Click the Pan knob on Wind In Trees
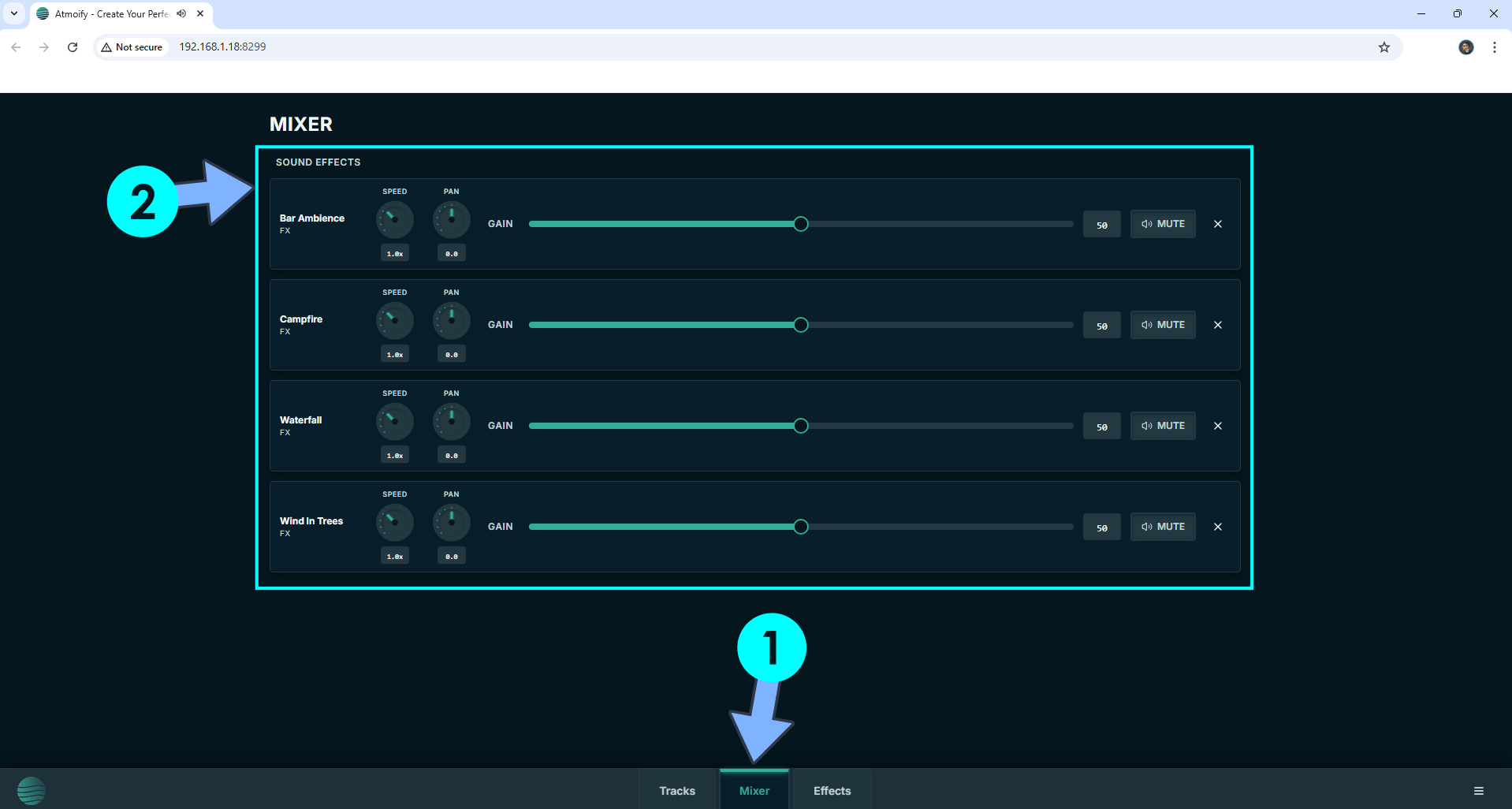This screenshot has width=1512, height=809. pos(451,523)
